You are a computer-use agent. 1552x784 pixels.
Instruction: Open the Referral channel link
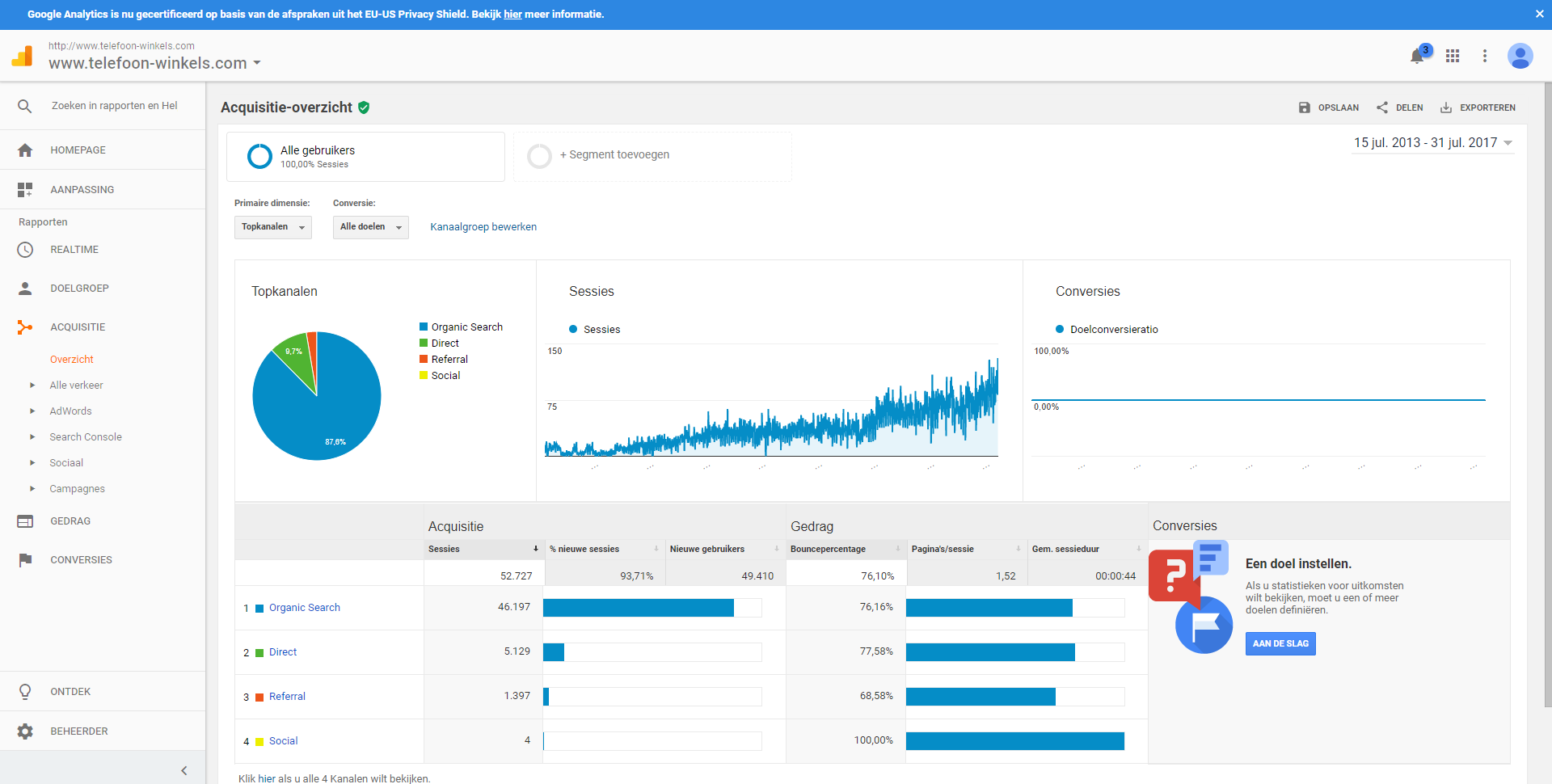pos(287,697)
